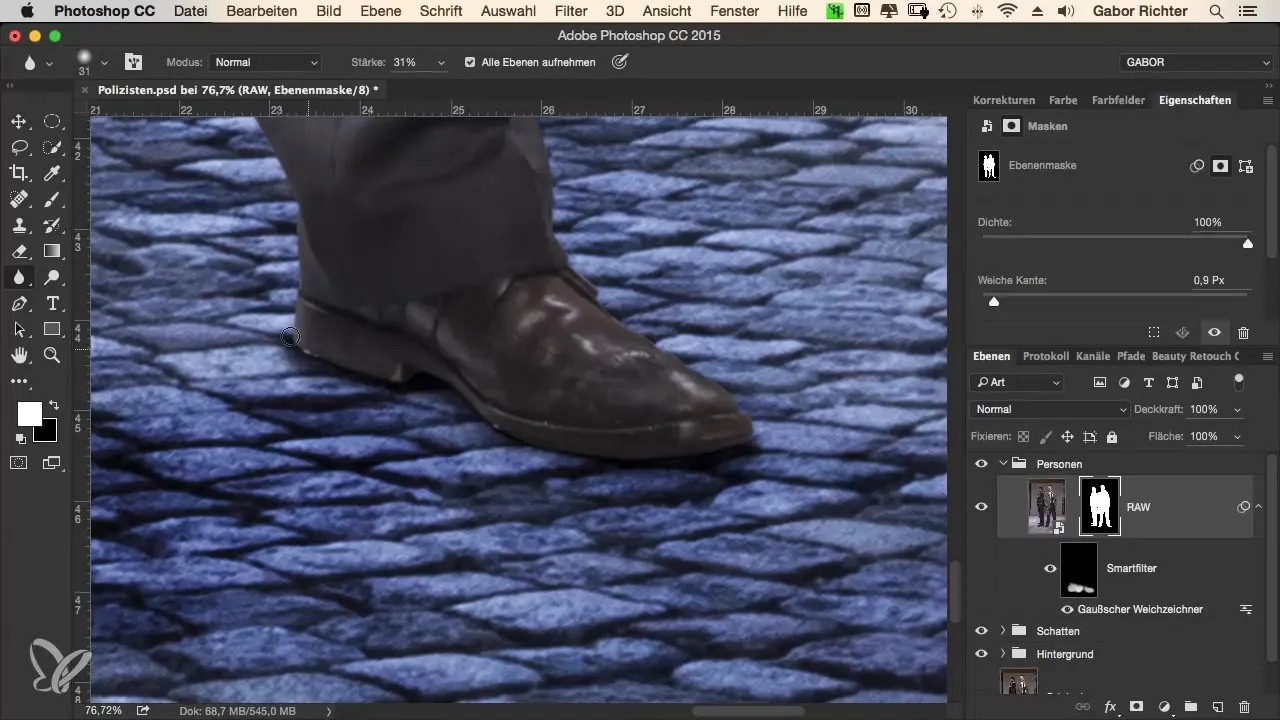
Task: Select the Path Selection tool
Action: pyautogui.click(x=19, y=329)
